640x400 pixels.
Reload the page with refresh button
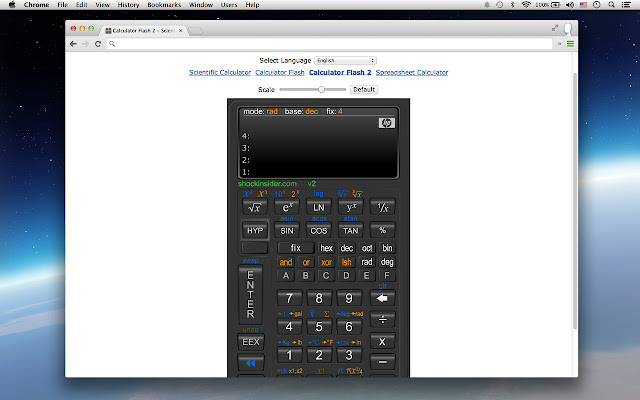point(98,44)
